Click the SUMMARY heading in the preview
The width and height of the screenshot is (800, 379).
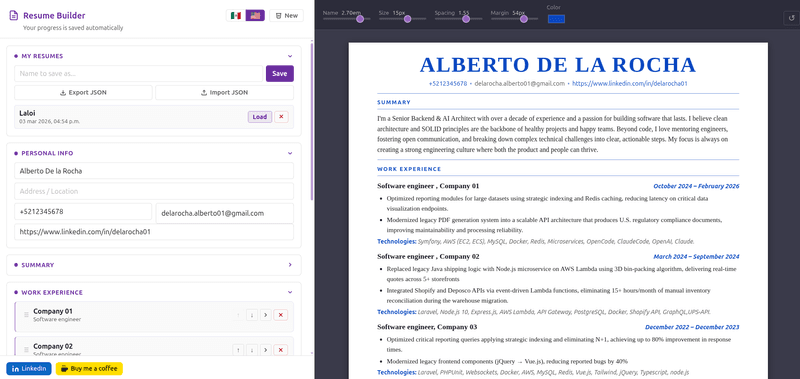click(394, 103)
